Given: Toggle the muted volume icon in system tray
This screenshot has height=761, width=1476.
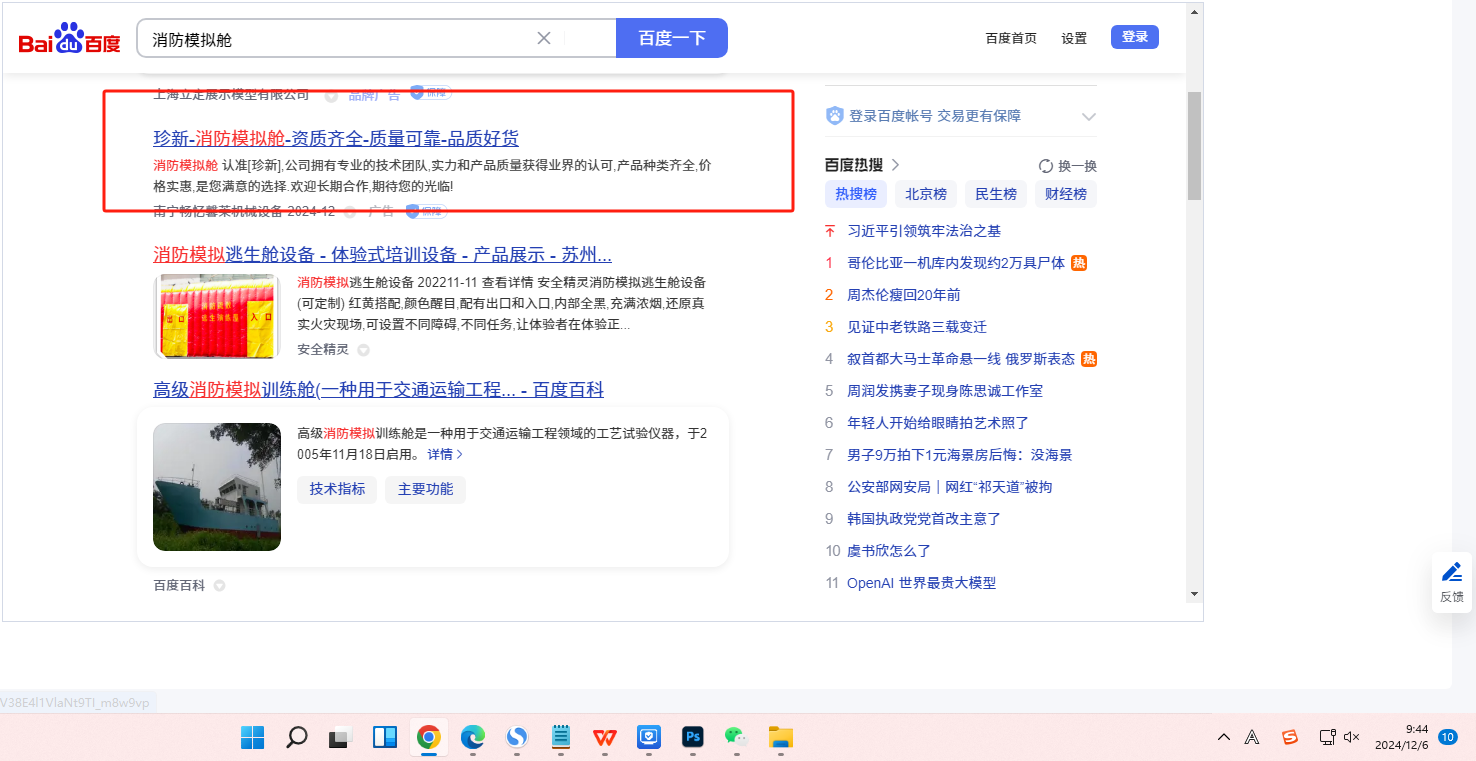Looking at the screenshot, I should click(x=1352, y=737).
